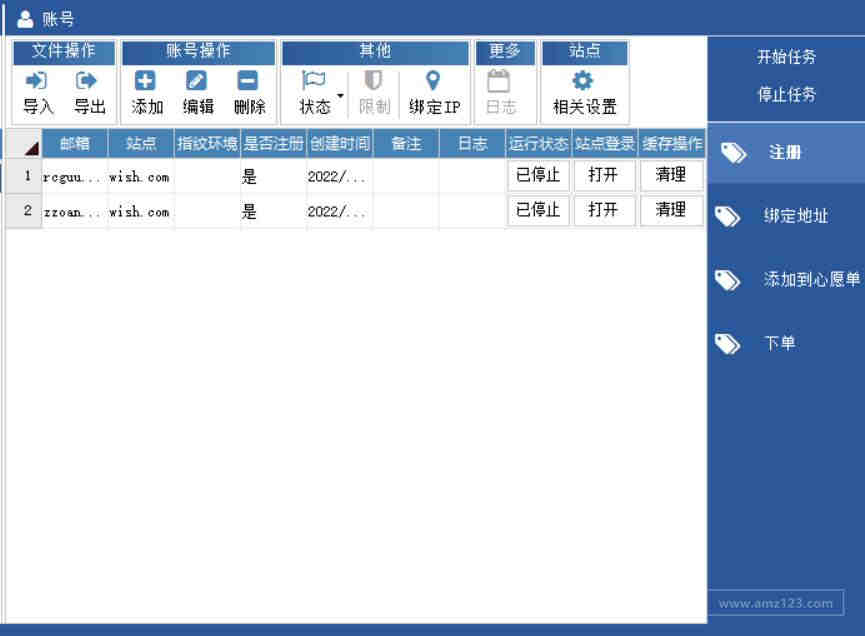
Task: Click the 删除 delete minus icon
Action: pyautogui.click(x=248, y=81)
